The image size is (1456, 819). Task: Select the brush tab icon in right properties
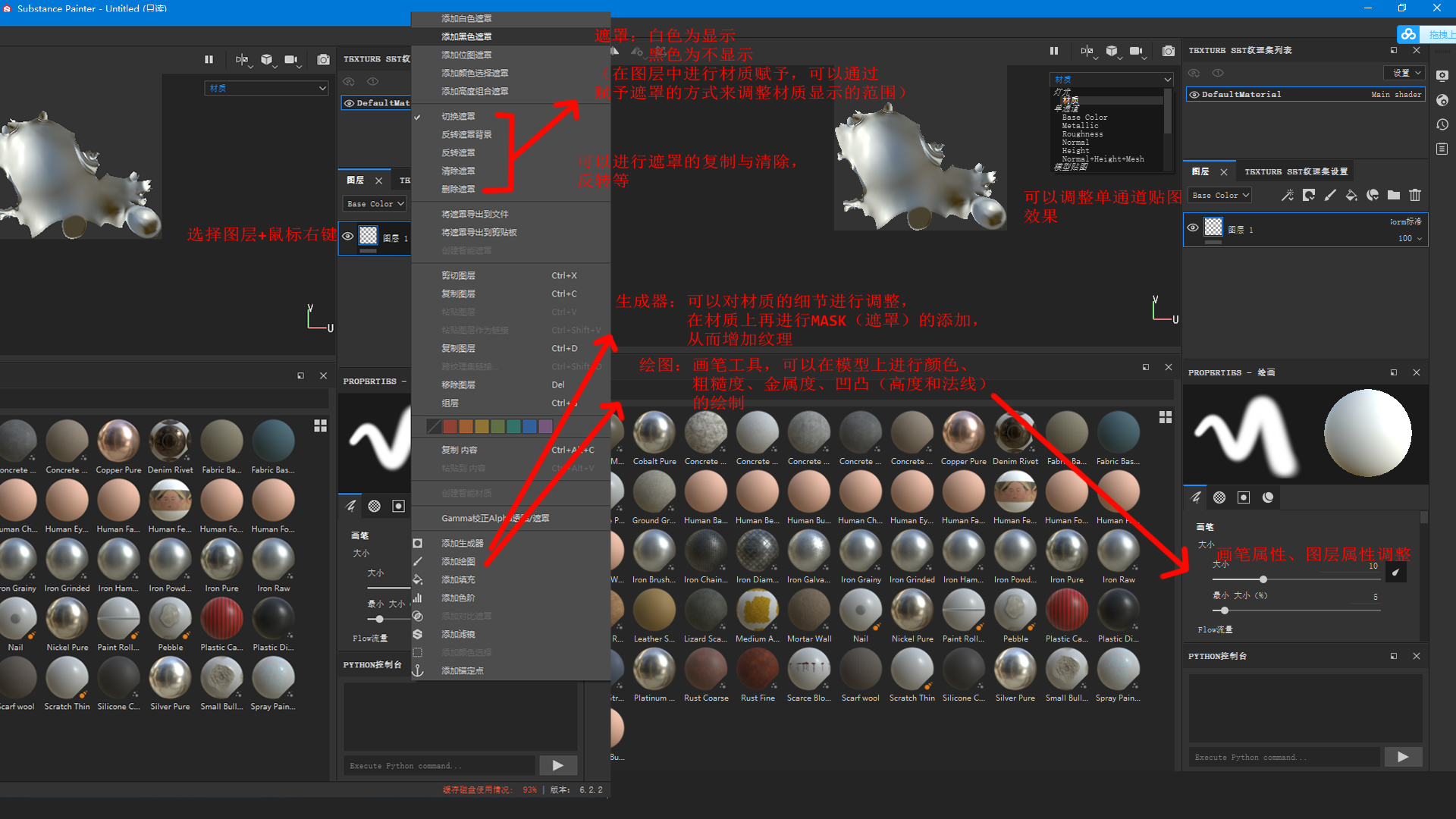click(1196, 497)
